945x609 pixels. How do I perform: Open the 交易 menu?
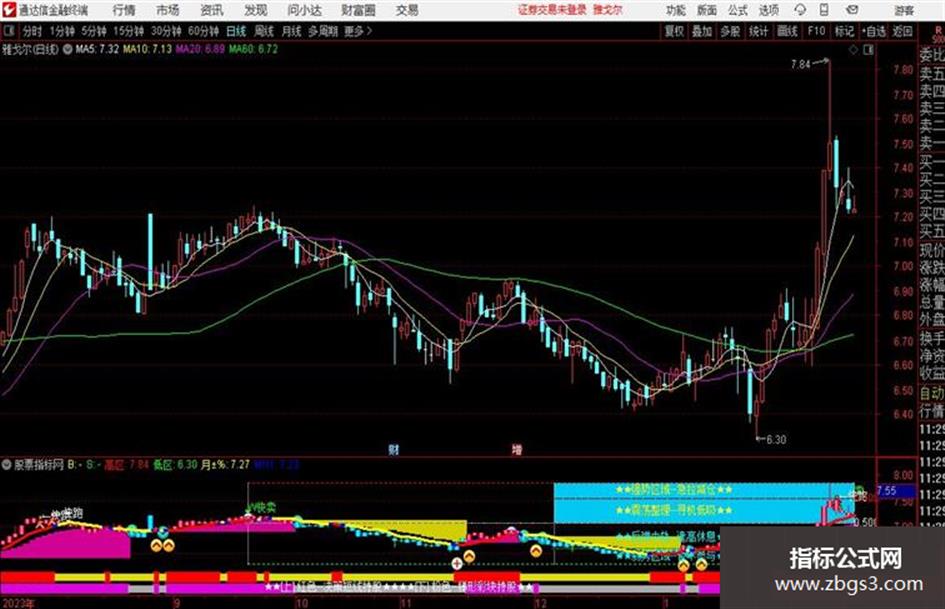pyautogui.click(x=407, y=10)
